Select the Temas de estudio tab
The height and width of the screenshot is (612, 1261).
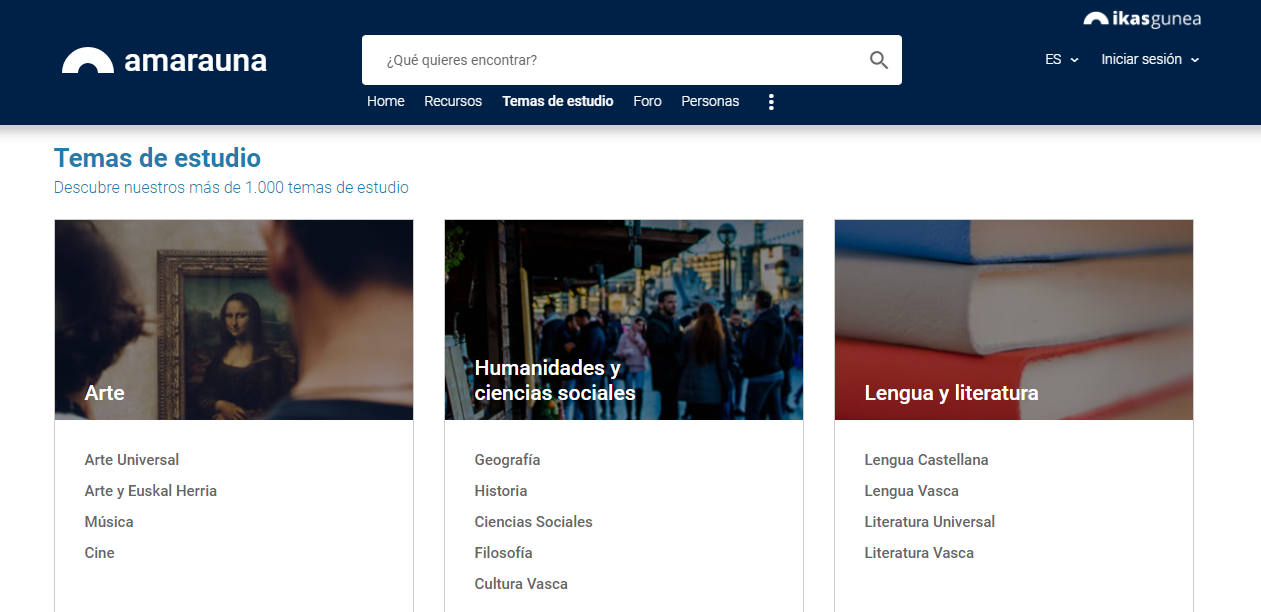558,101
